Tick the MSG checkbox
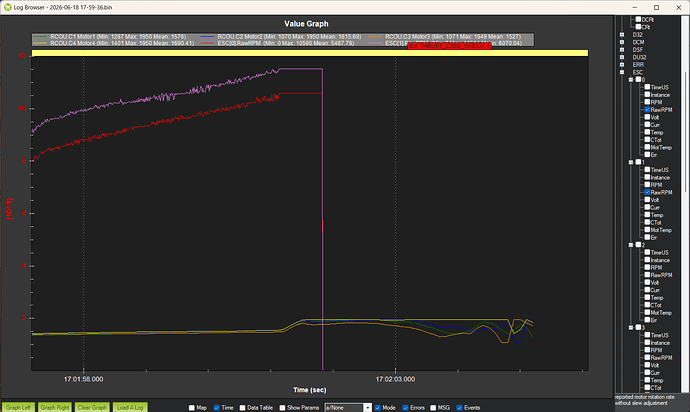 (x=433, y=408)
